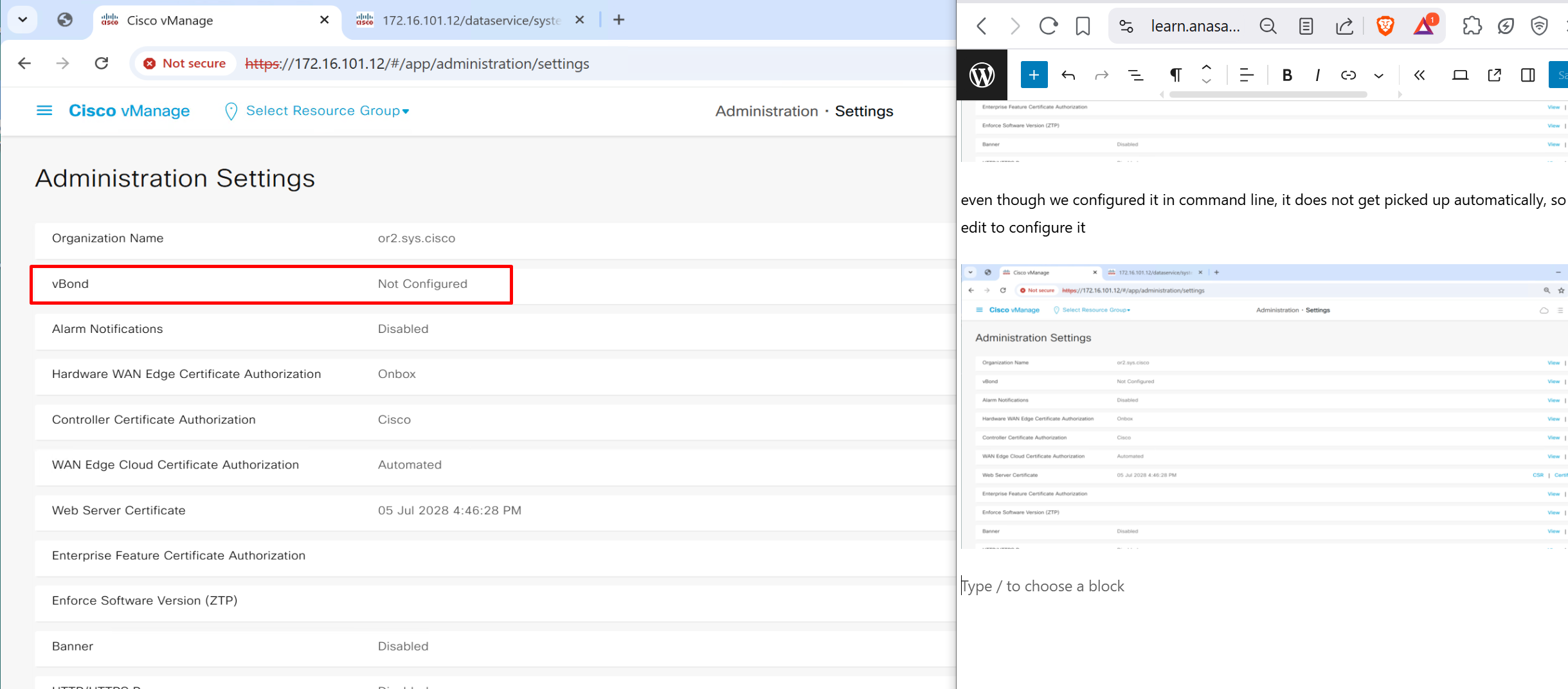Open the Brave Rewards triangle icon
The image size is (1568, 689).
tap(1424, 26)
